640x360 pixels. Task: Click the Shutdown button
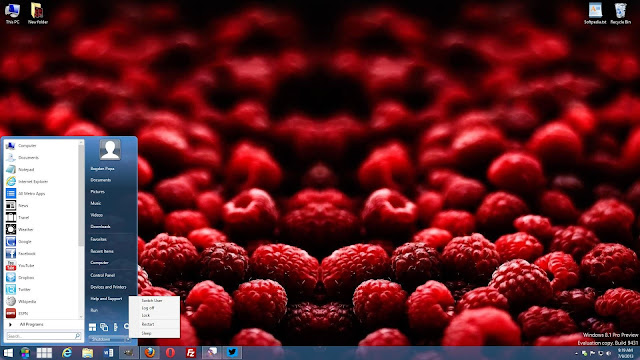tap(106, 339)
